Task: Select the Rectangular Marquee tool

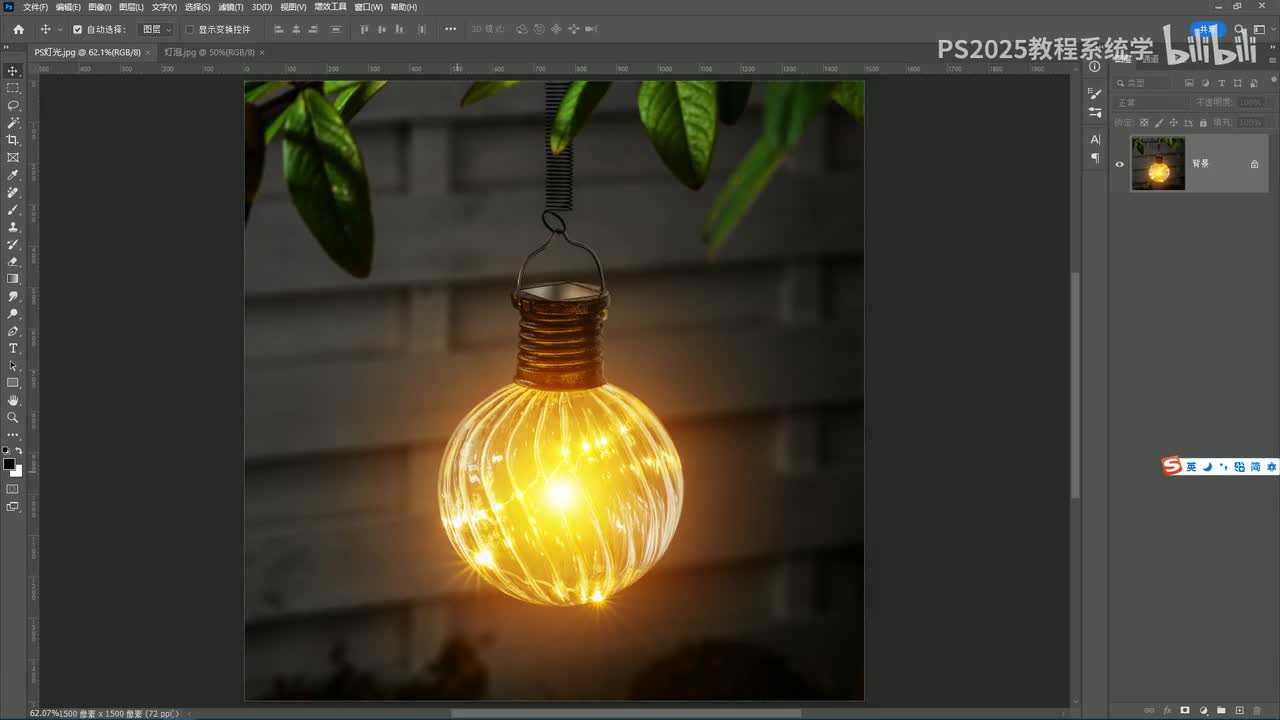Action: coord(13,88)
